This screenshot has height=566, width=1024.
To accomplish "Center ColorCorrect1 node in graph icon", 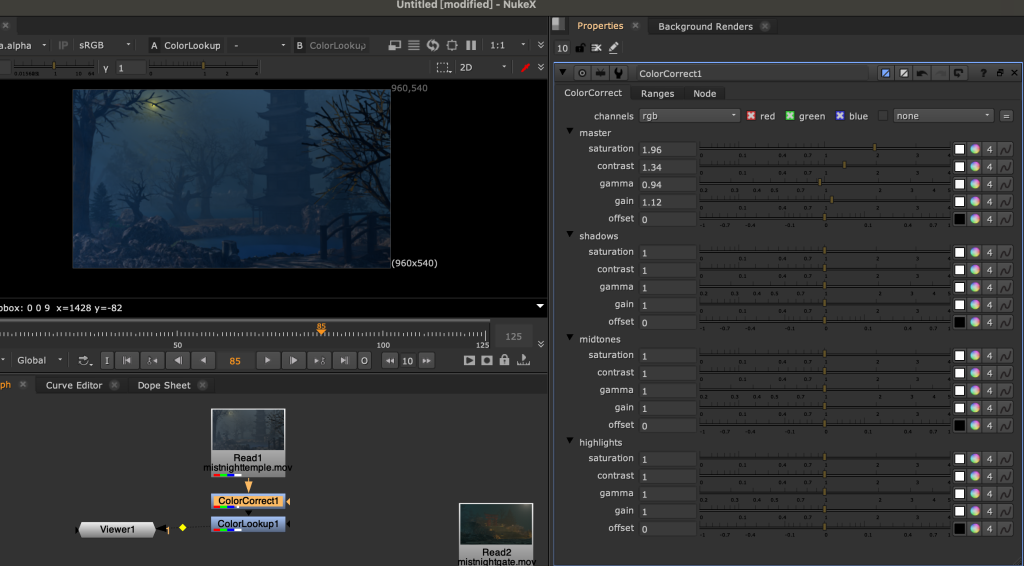I will (582, 73).
